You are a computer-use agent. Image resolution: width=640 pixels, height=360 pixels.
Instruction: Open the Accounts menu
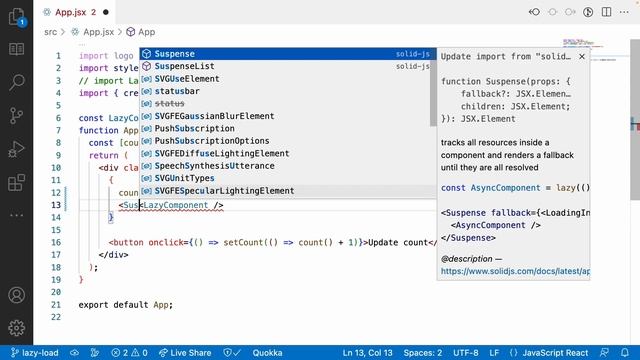pos(16,295)
